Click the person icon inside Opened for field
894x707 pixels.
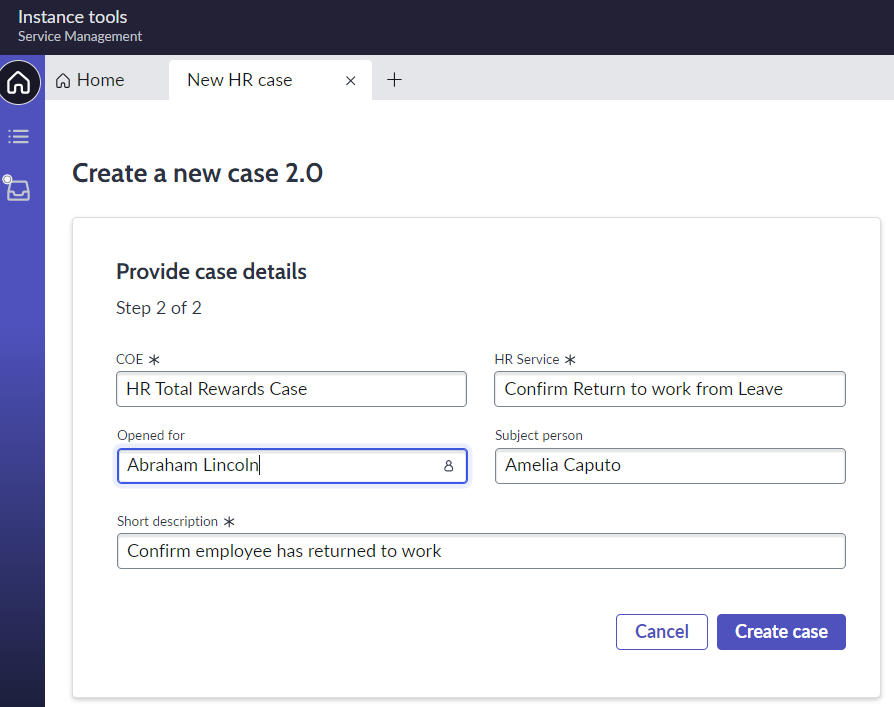click(449, 466)
